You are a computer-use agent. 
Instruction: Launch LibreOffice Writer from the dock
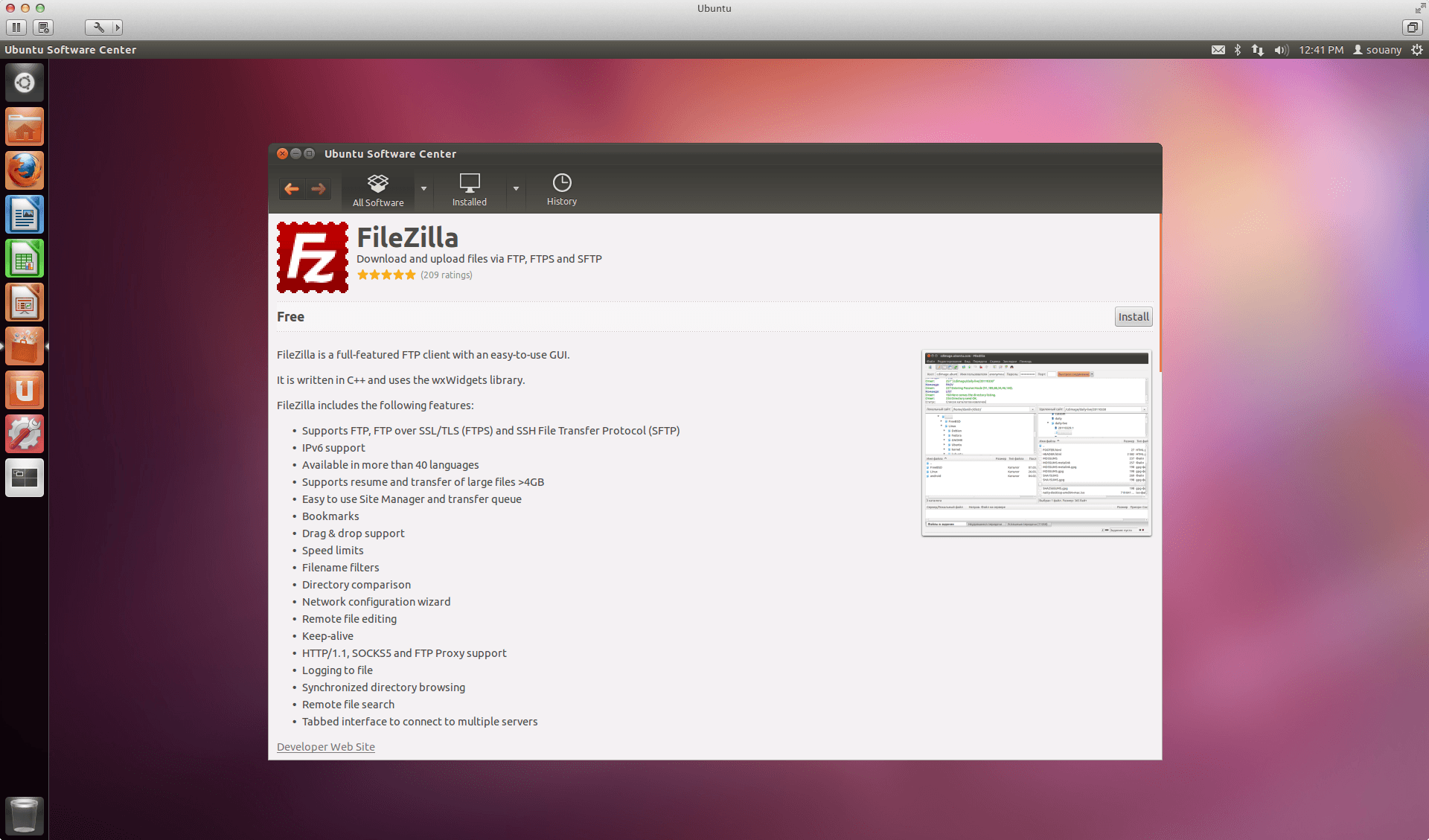[x=25, y=214]
